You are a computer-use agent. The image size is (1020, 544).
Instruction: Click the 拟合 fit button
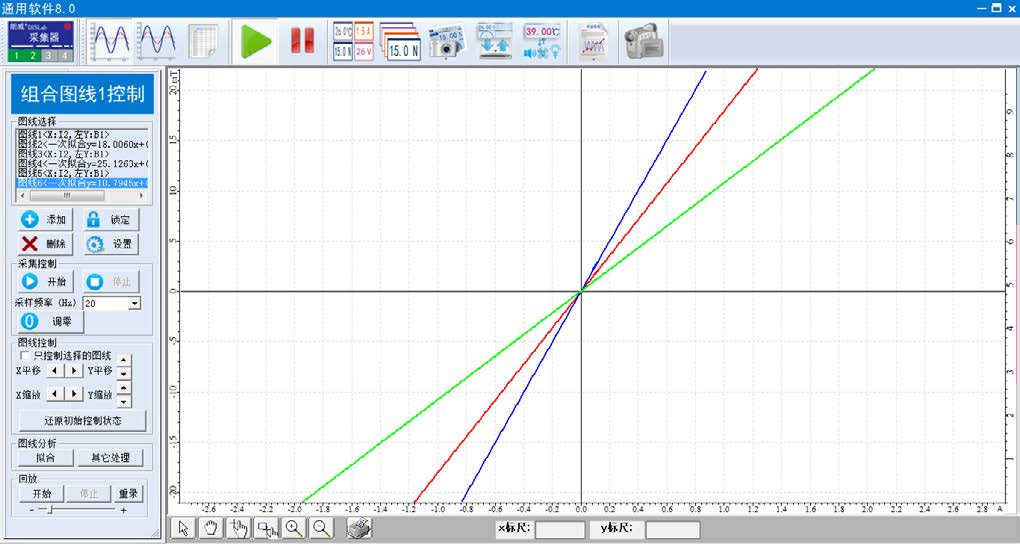pyautogui.click(x=45, y=457)
